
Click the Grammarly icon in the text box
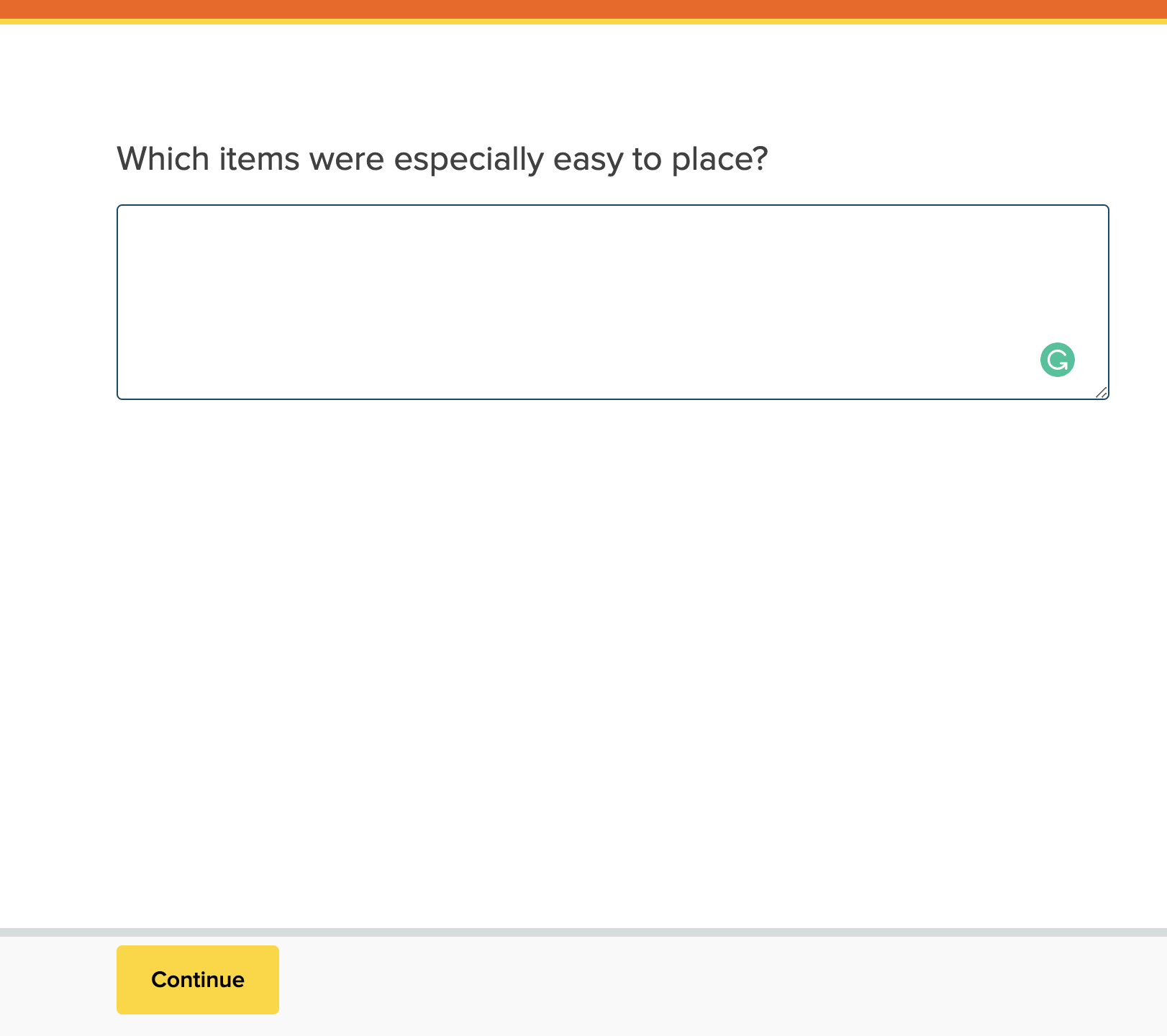click(1057, 360)
